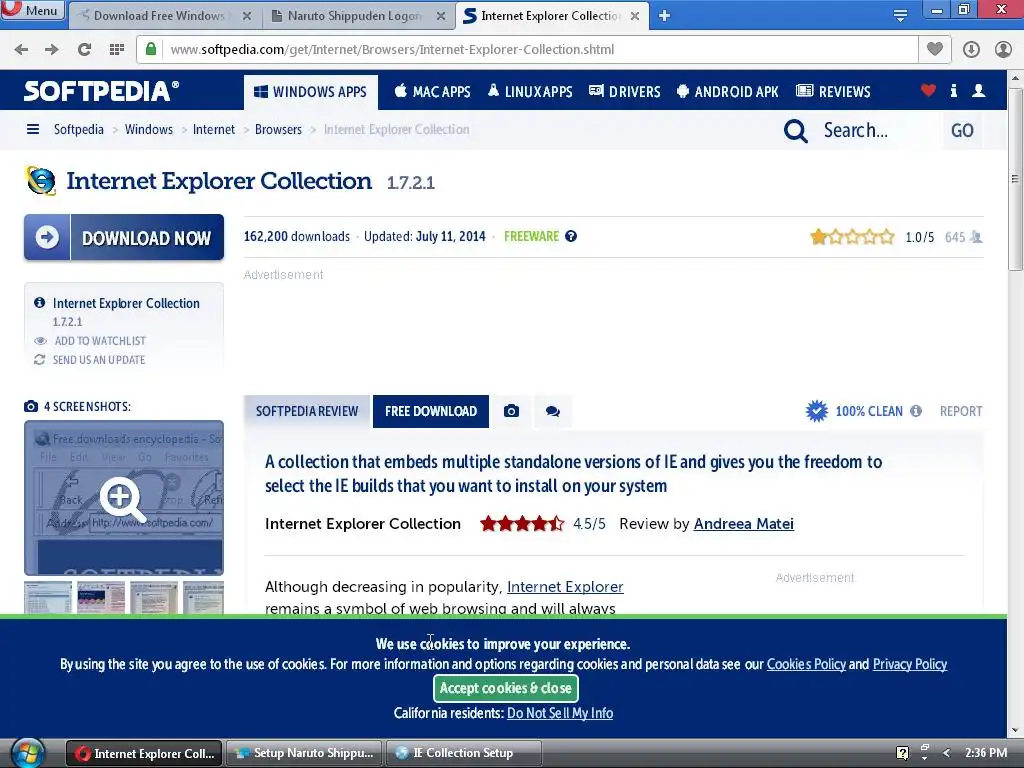
Task: Click the Download Now button
Action: tap(124, 237)
